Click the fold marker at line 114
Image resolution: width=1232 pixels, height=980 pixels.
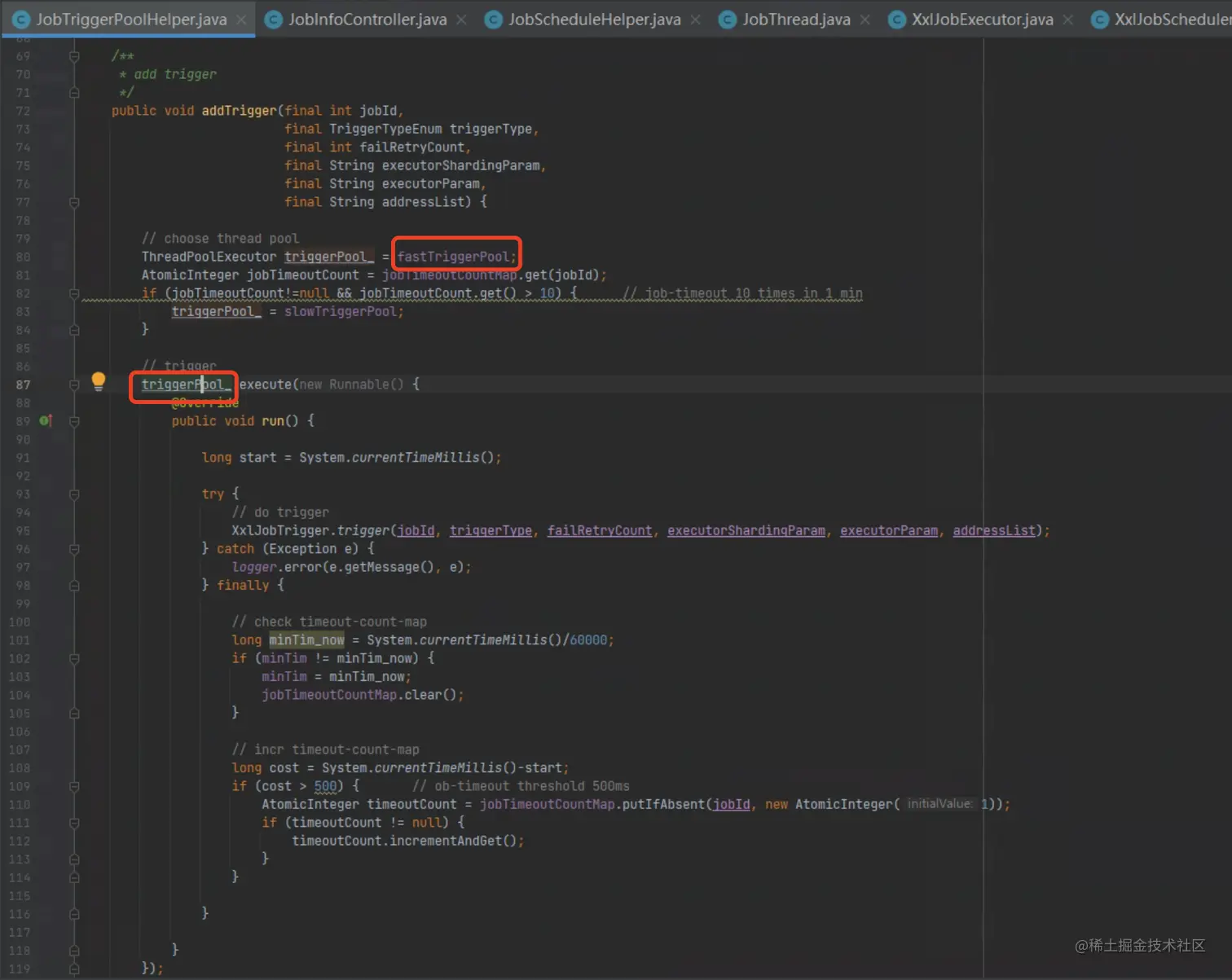(x=74, y=877)
